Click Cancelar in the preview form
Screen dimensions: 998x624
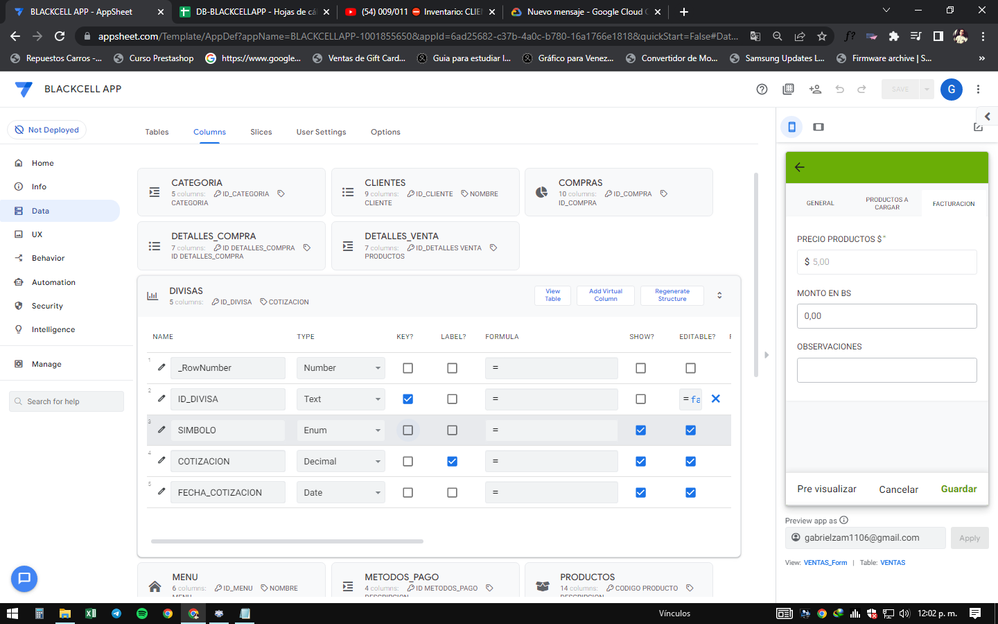click(x=898, y=489)
